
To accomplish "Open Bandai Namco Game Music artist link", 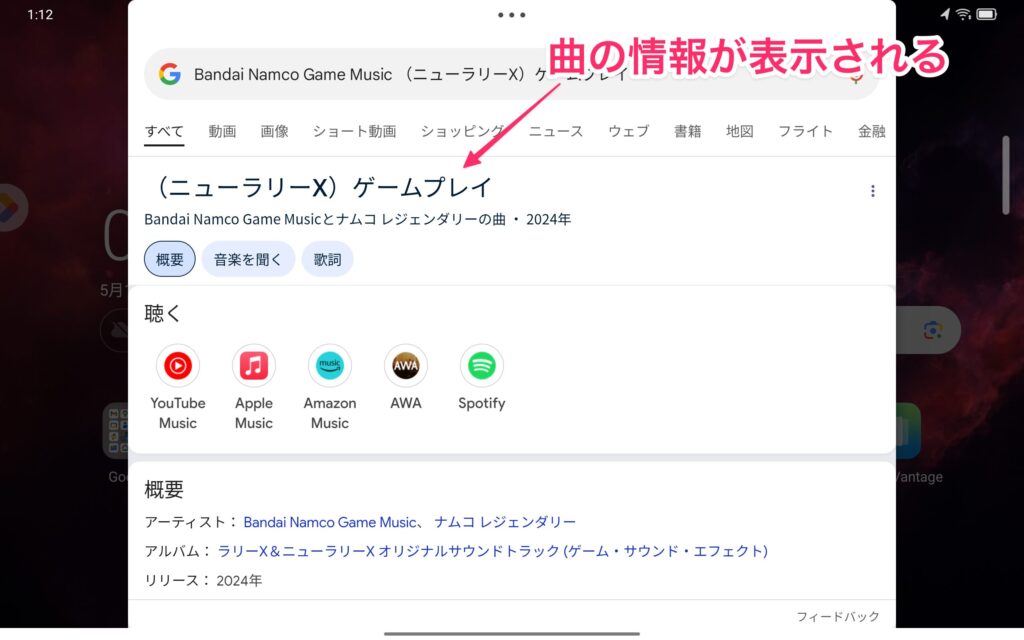I will (x=330, y=522).
